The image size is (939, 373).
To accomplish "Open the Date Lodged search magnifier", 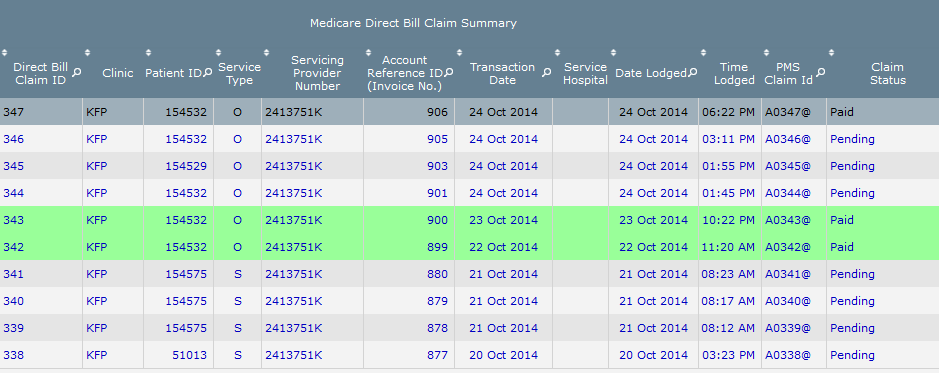I will point(693,72).
